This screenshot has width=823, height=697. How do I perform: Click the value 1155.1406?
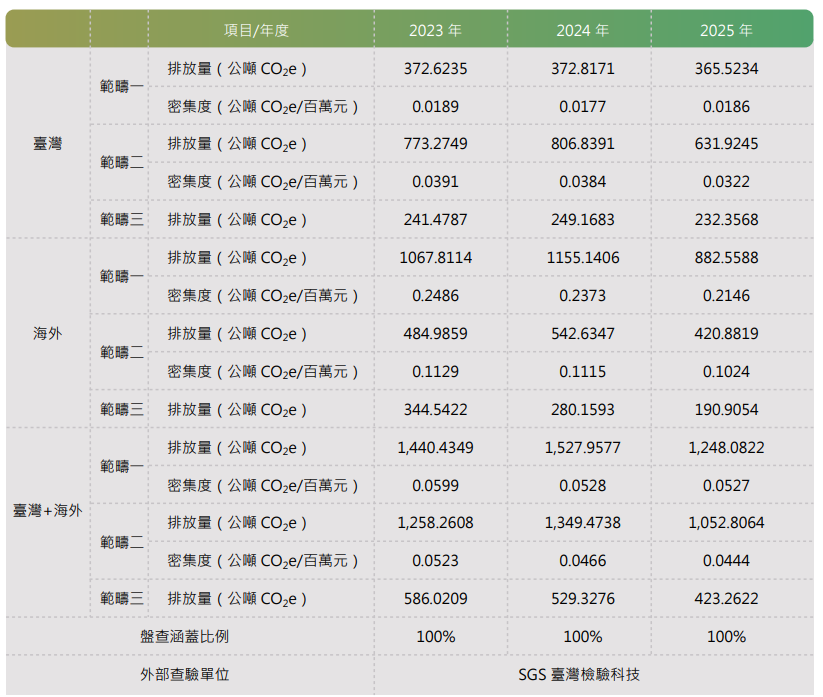click(x=583, y=258)
